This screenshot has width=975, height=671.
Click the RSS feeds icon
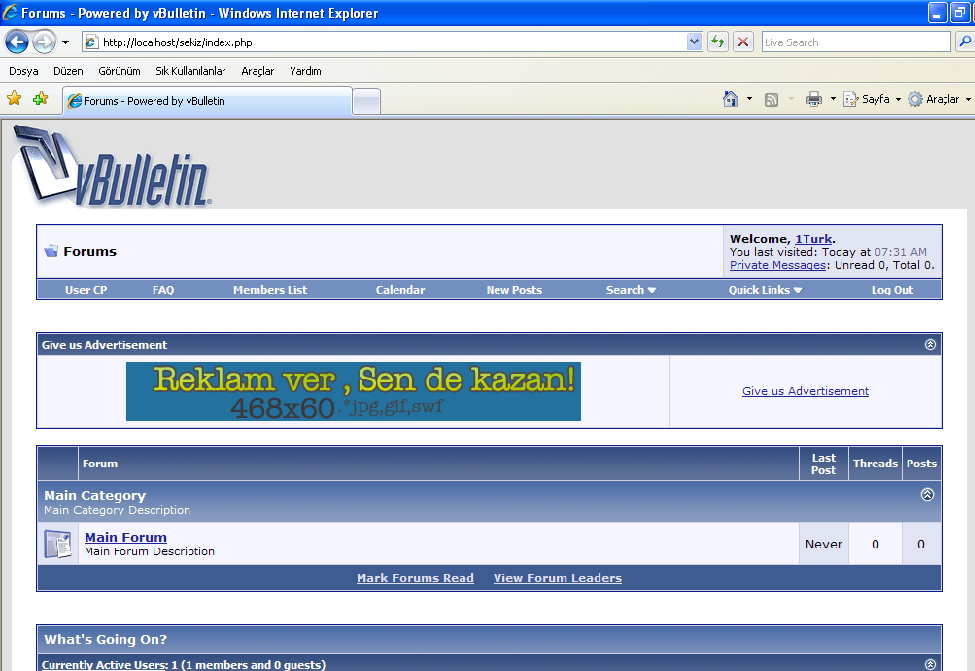pos(772,99)
